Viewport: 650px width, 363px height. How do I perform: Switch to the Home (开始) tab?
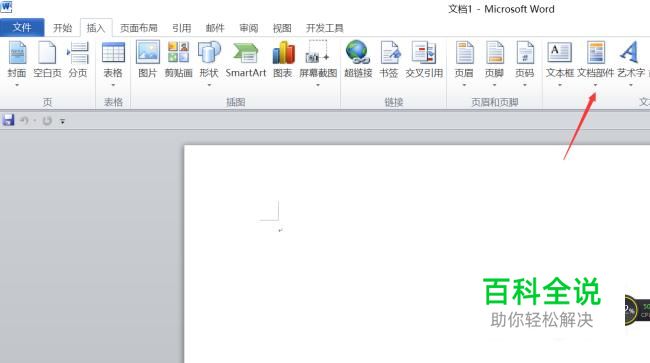(63, 28)
